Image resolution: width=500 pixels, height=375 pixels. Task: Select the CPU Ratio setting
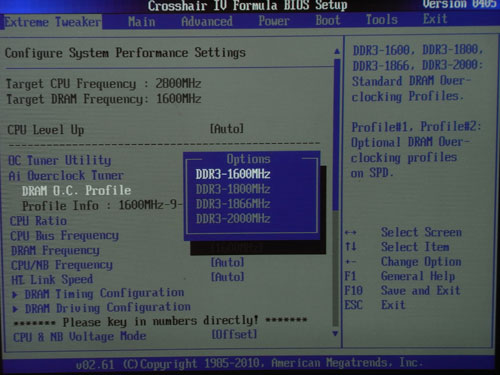pos(38,221)
